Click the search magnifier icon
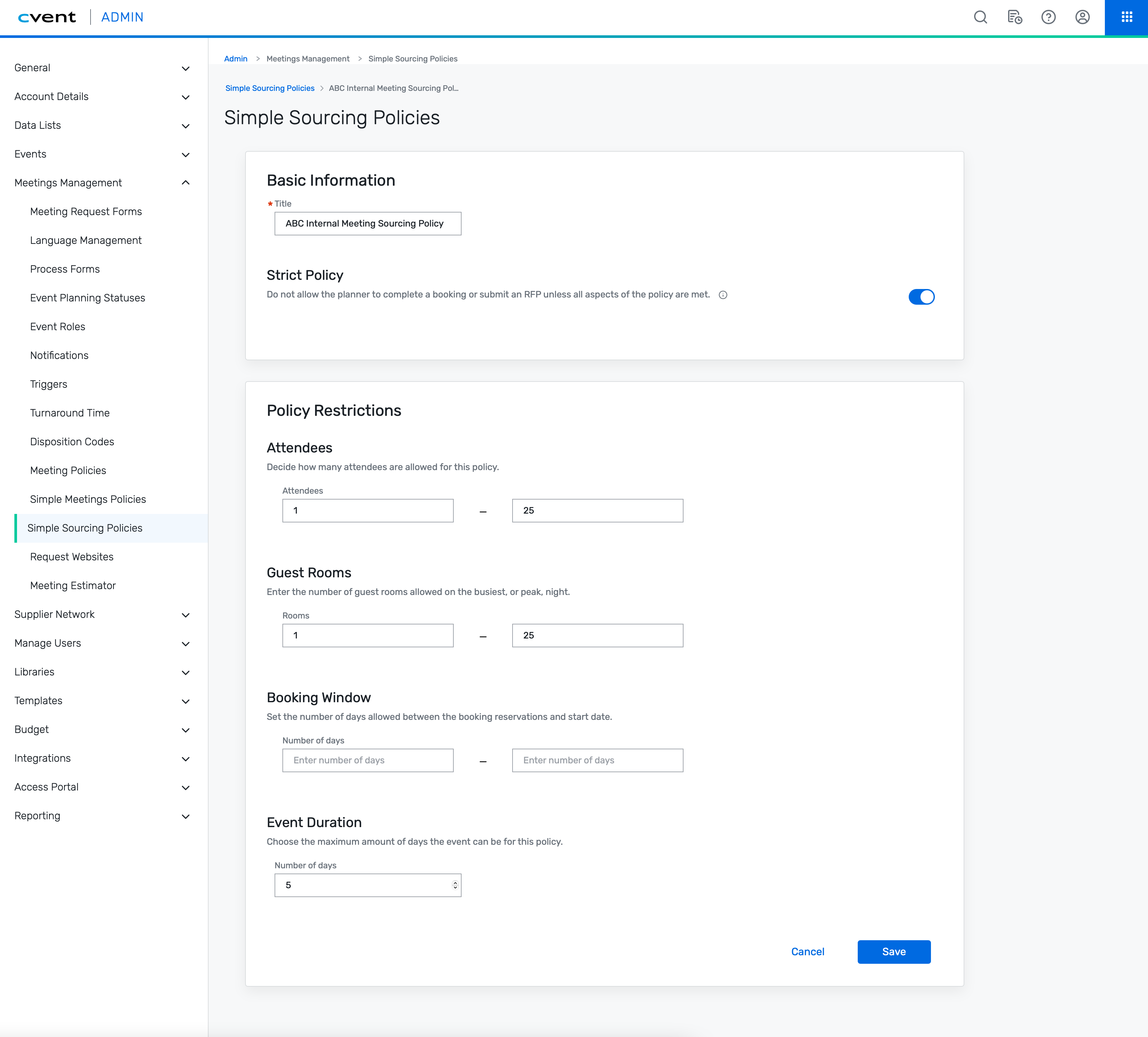The image size is (1148, 1037). tap(980, 17)
